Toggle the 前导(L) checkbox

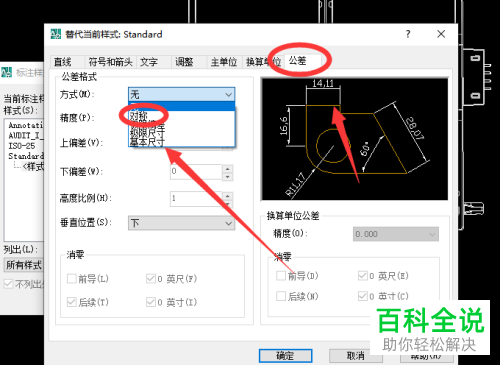tap(72, 278)
